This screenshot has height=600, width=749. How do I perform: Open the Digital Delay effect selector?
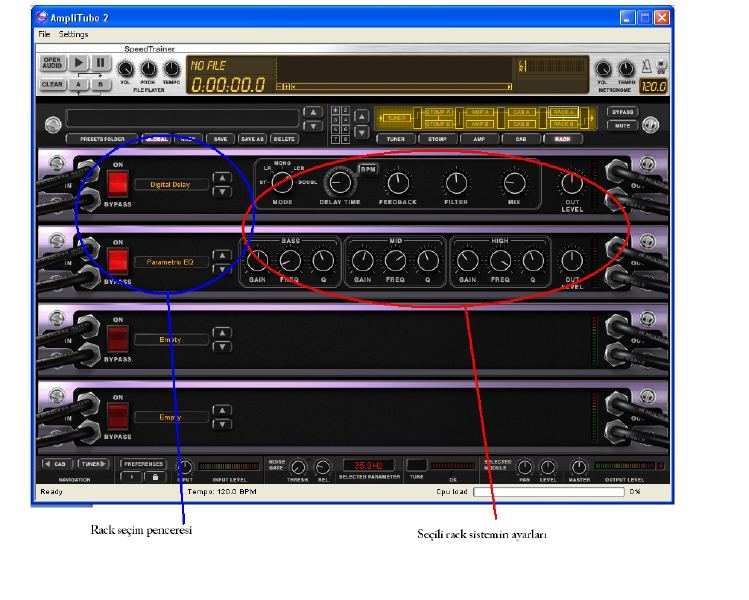click(171, 184)
